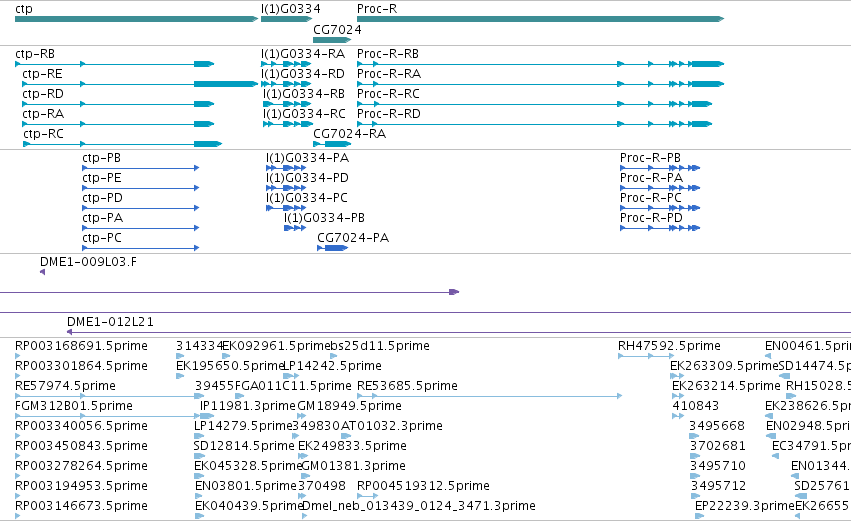This screenshot has height=521, width=851.
Task: Click Dmel_neb_013439_0124_3471.3prime label
Action: [418, 507]
